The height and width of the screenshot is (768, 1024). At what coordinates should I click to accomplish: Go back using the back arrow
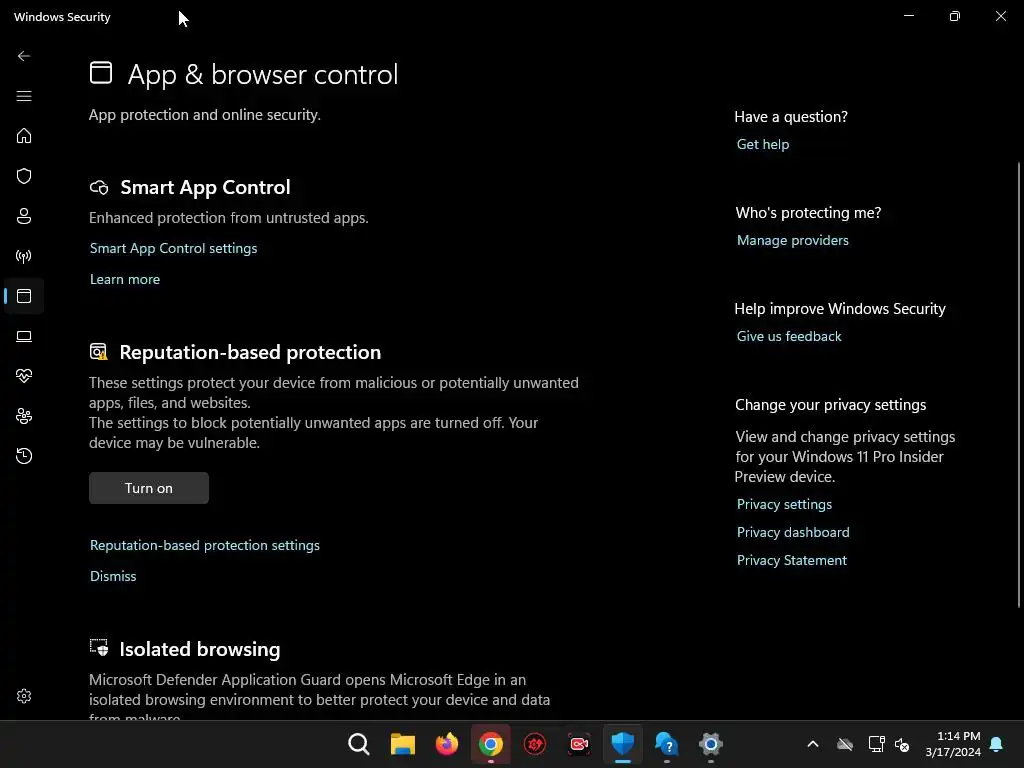coord(24,56)
